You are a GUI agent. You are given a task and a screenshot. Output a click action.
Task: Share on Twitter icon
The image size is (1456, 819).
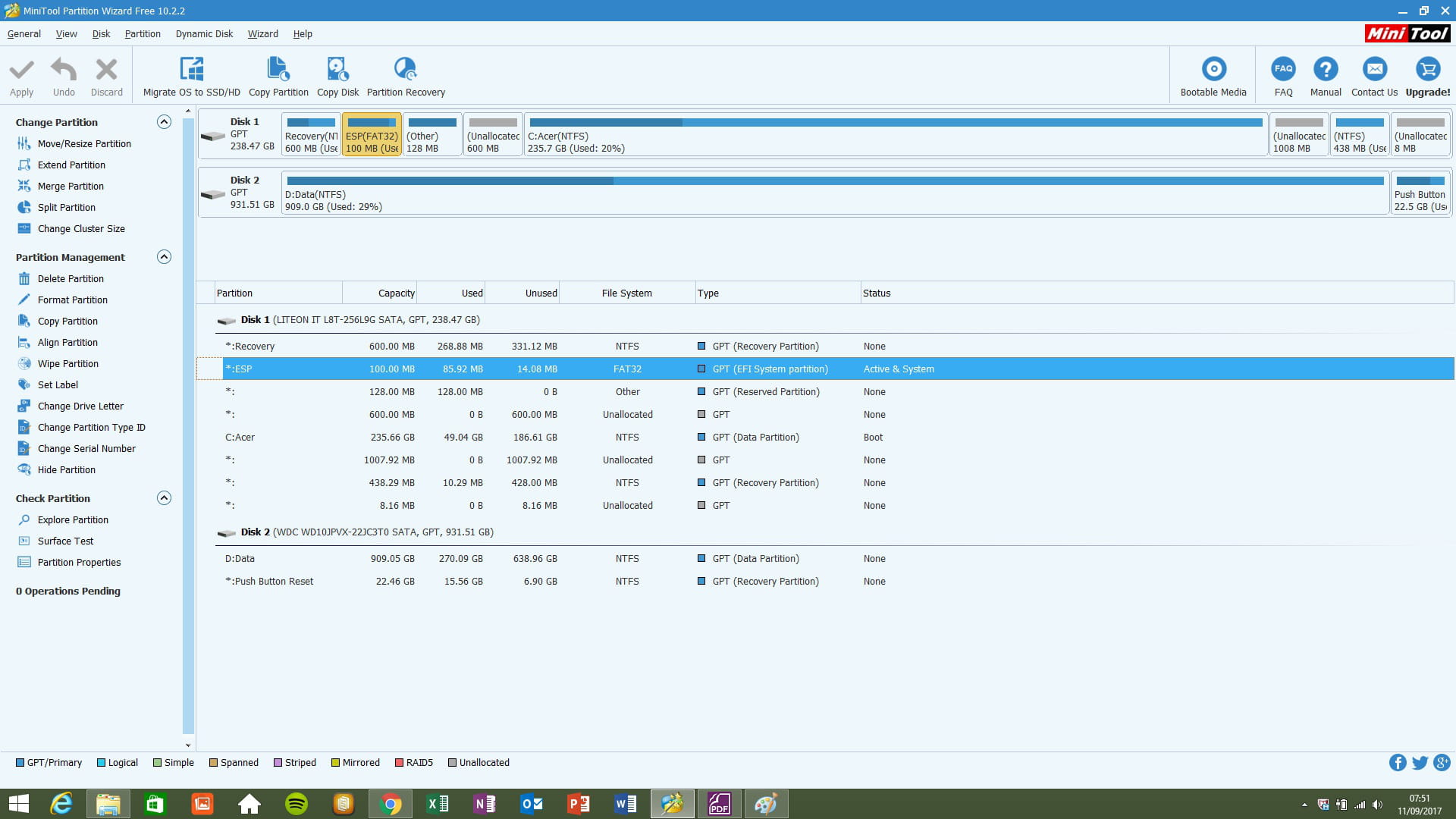tap(1420, 763)
